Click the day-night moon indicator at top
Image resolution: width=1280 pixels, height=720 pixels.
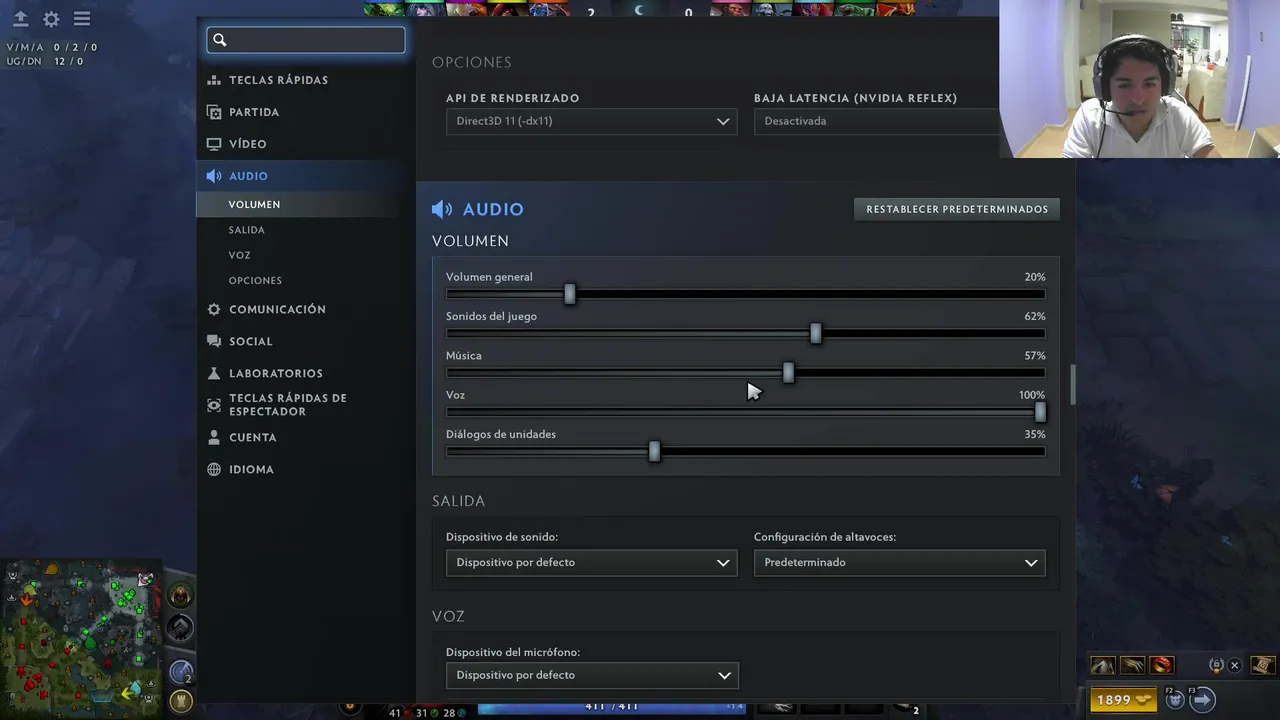[x=640, y=10]
